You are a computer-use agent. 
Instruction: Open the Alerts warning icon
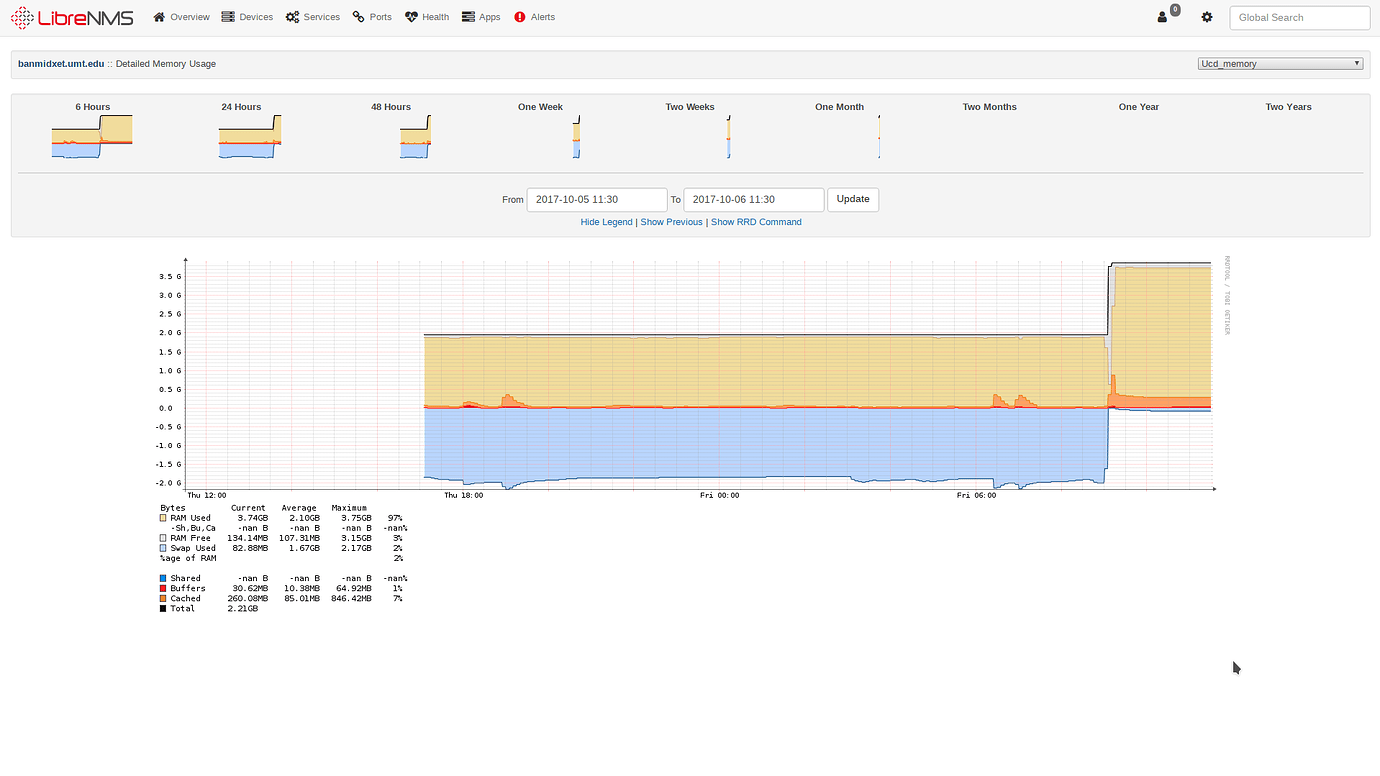518,17
